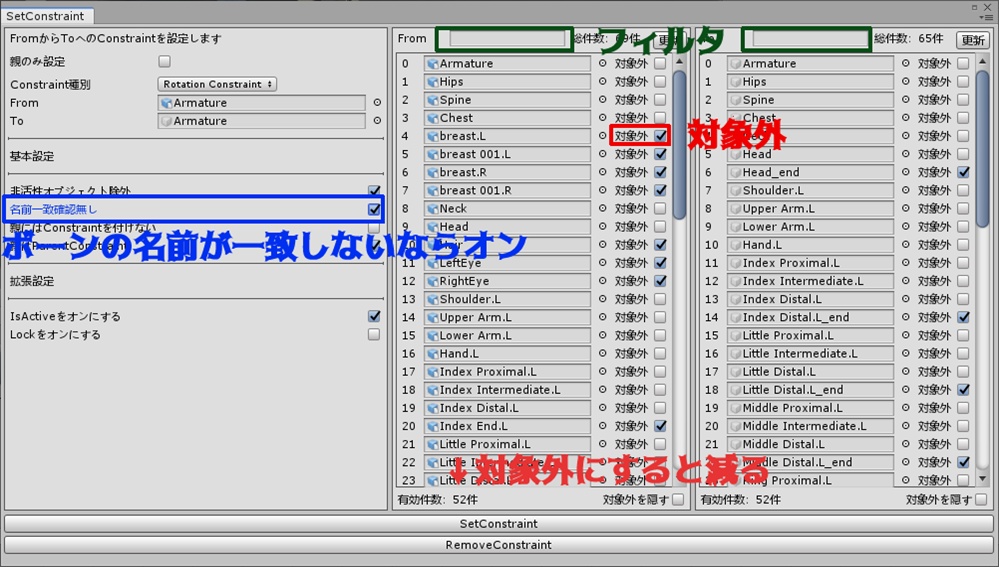Click the left-panel From object field showing Armature
This screenshot has width=999, height=567.
[261, 103]
